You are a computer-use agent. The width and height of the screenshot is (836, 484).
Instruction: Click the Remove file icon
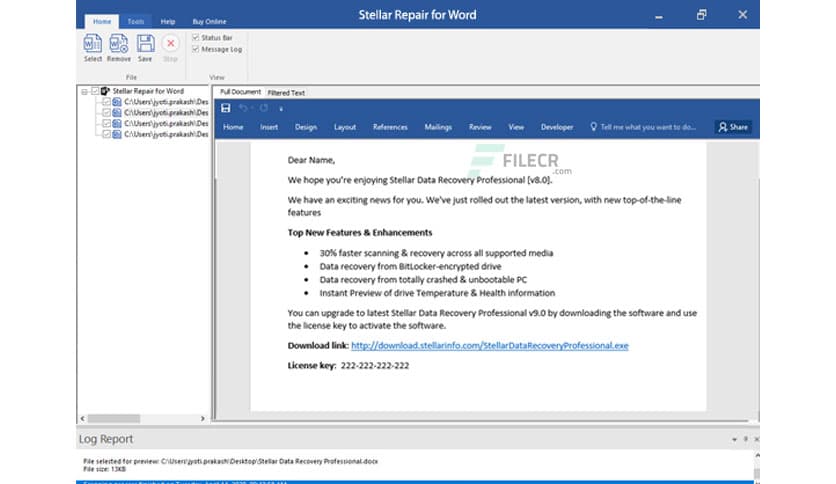118,44
